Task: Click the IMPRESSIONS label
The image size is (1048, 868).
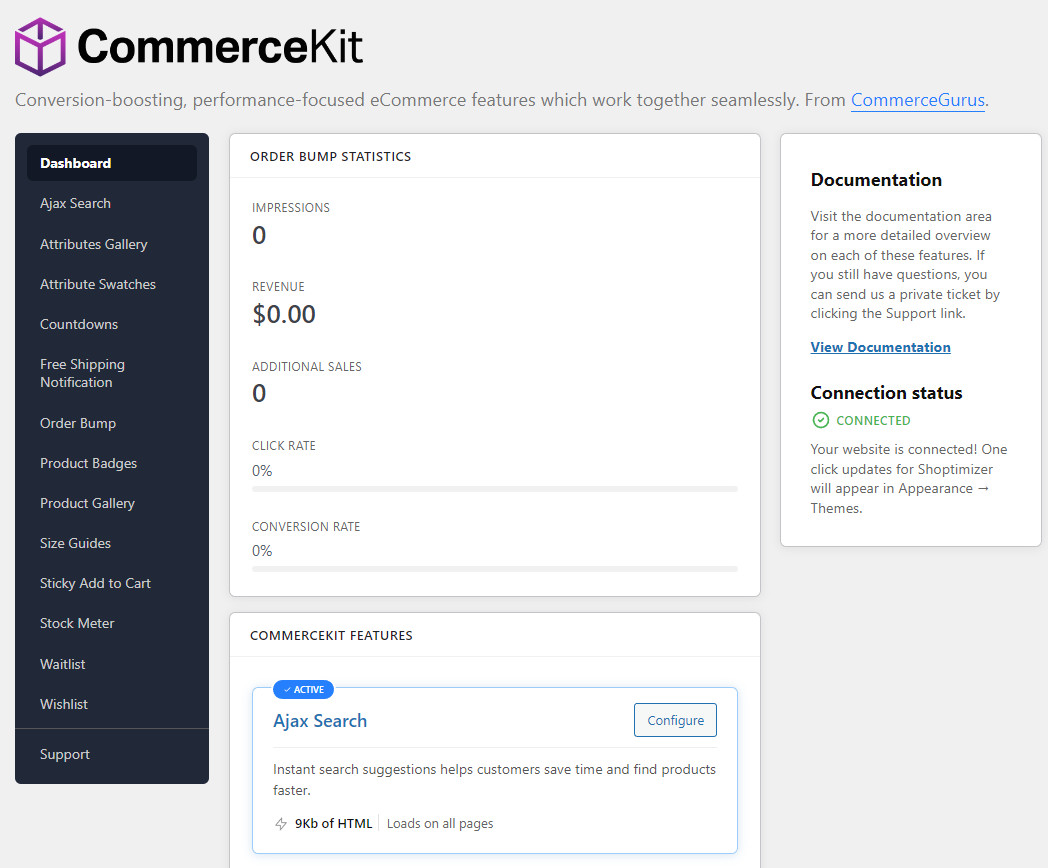Action: pos(291,208)
